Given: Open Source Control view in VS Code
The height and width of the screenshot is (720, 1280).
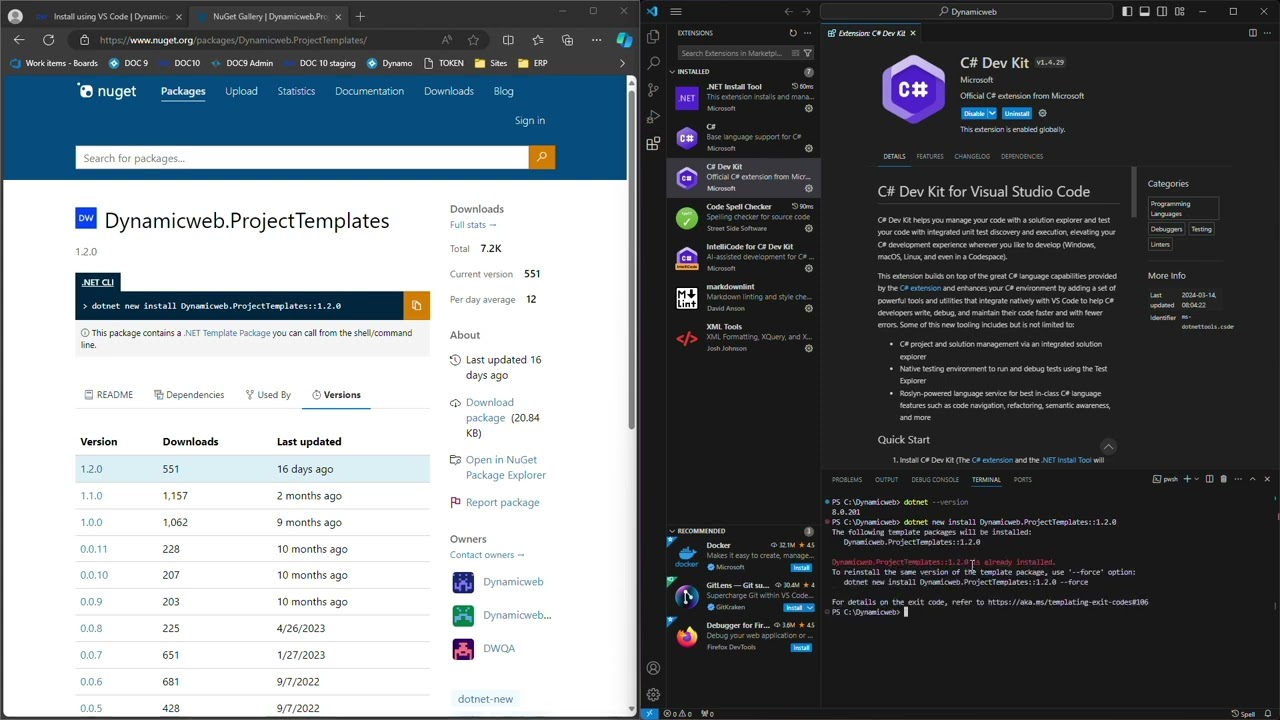Looking at the screenshot, I should point(653,90).
